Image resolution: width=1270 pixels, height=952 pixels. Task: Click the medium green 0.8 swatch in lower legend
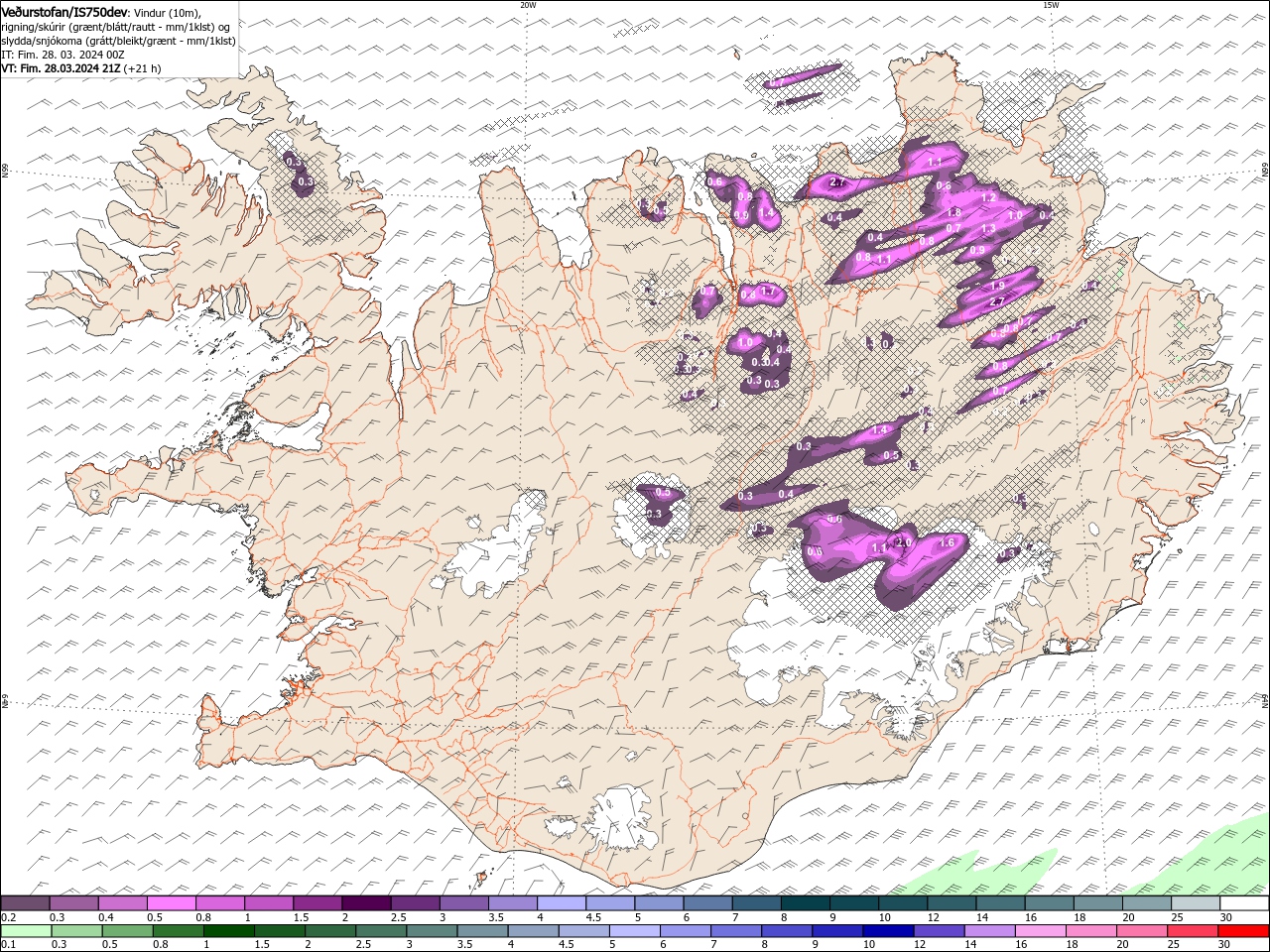tap(179, 931)
